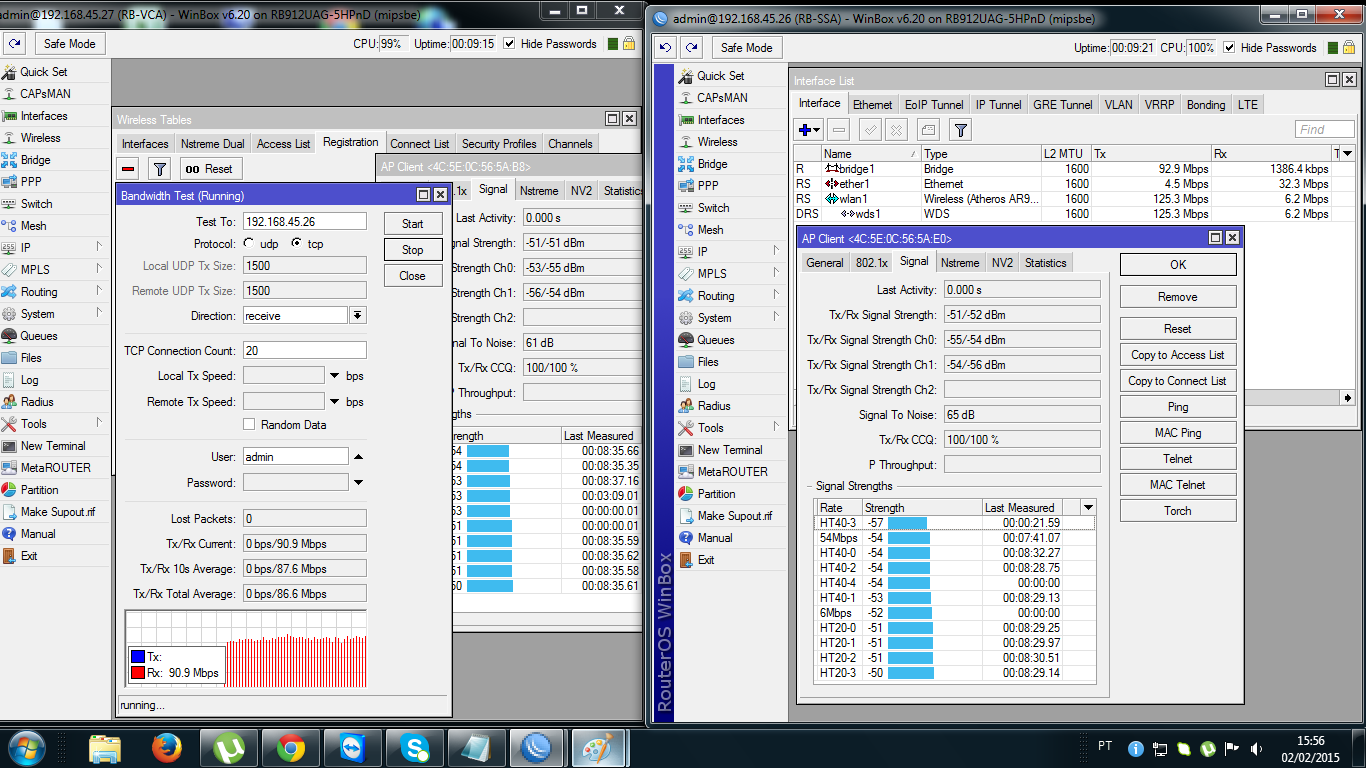Click the blue Tx color swatch in graph legend
The height and width of the screenshot is (768, 1366).
click(x=138, y=657)
